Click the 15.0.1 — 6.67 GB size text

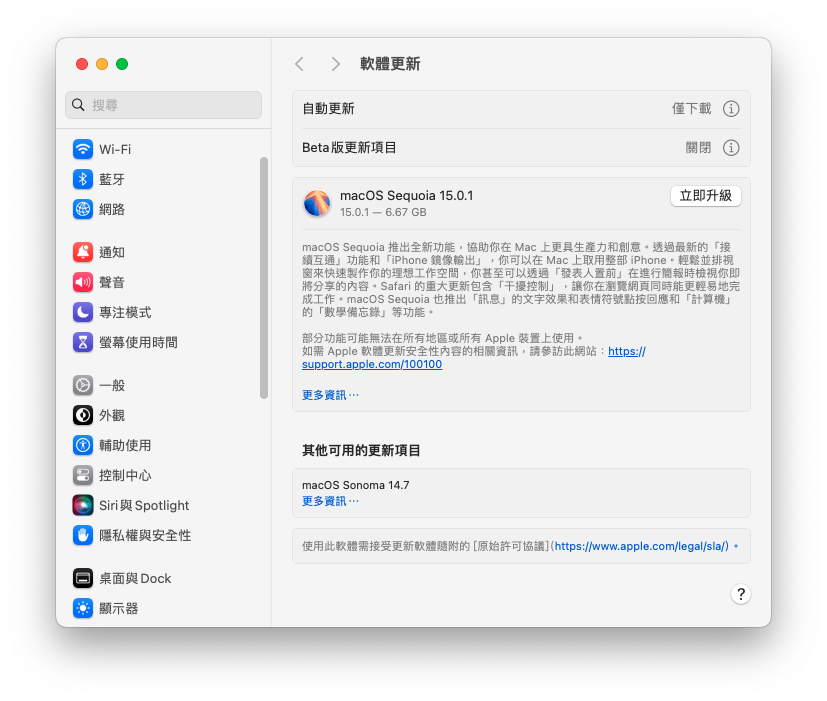click(383, 213)
